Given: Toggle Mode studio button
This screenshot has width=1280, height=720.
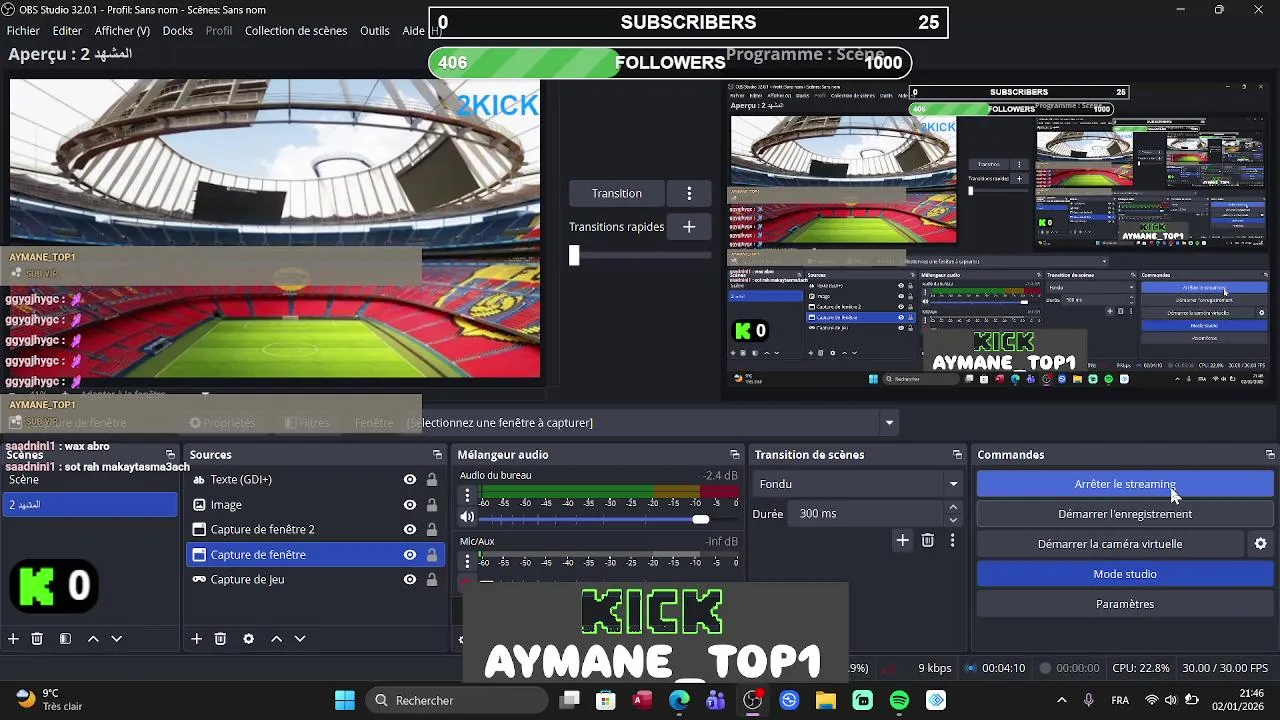Looking at the screenshot, I should click(x=1124, y=574).
